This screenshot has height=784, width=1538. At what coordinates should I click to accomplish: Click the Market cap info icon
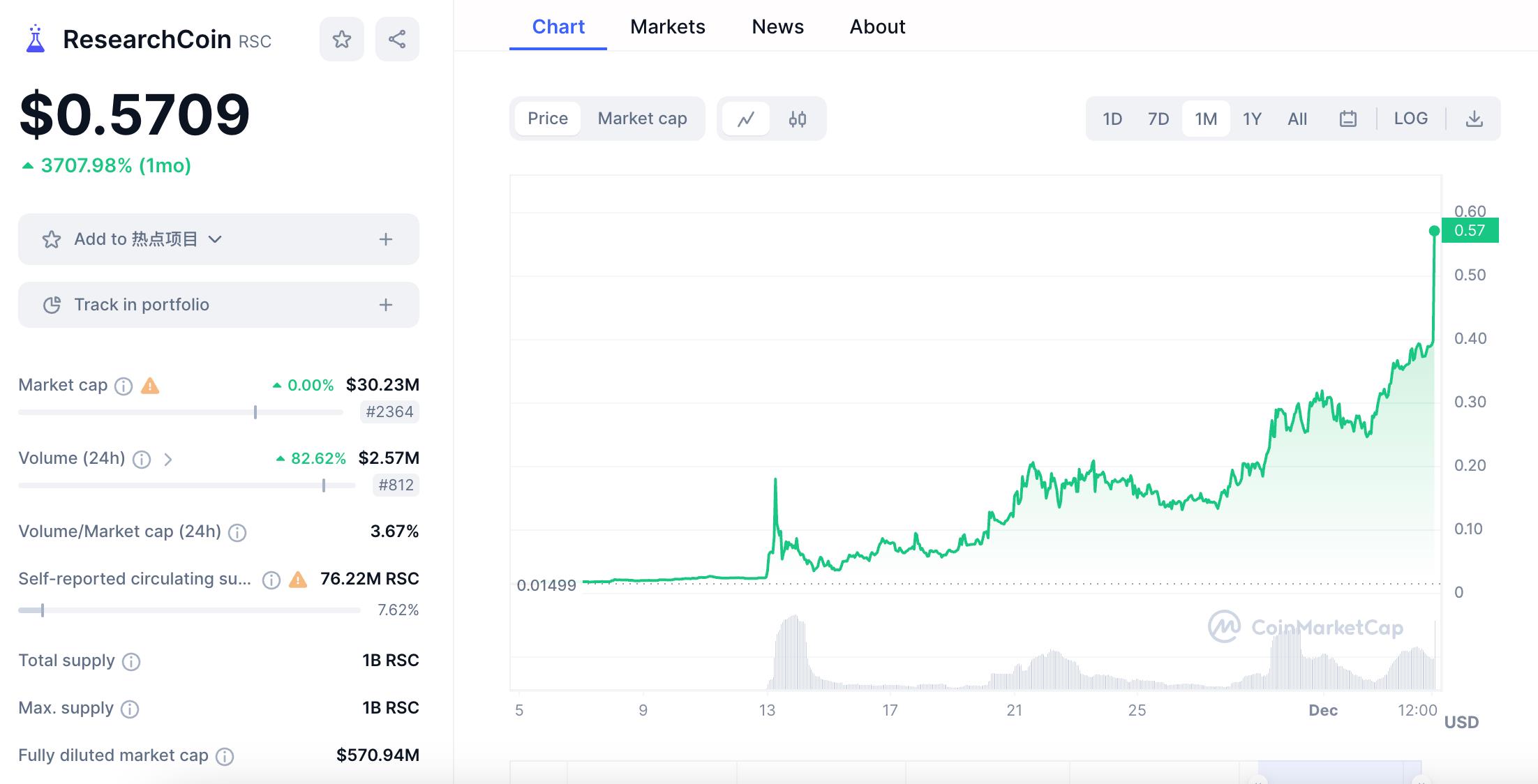[x=124, y=386]
